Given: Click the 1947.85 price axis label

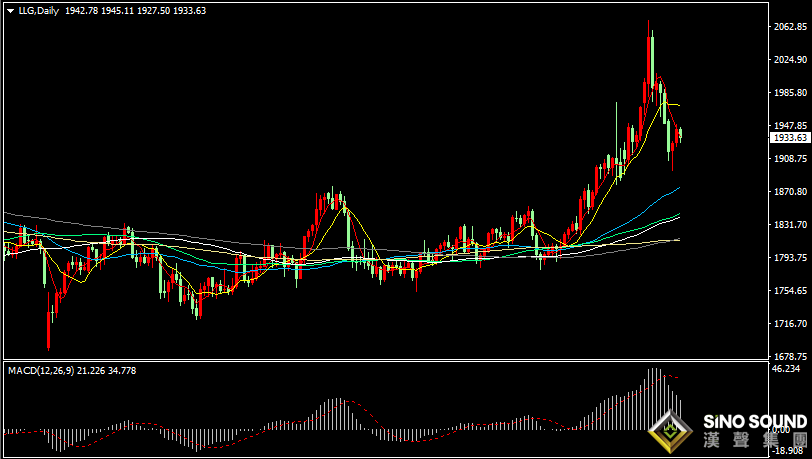Looking at the screenshot, I should click(x=791, y=125).
